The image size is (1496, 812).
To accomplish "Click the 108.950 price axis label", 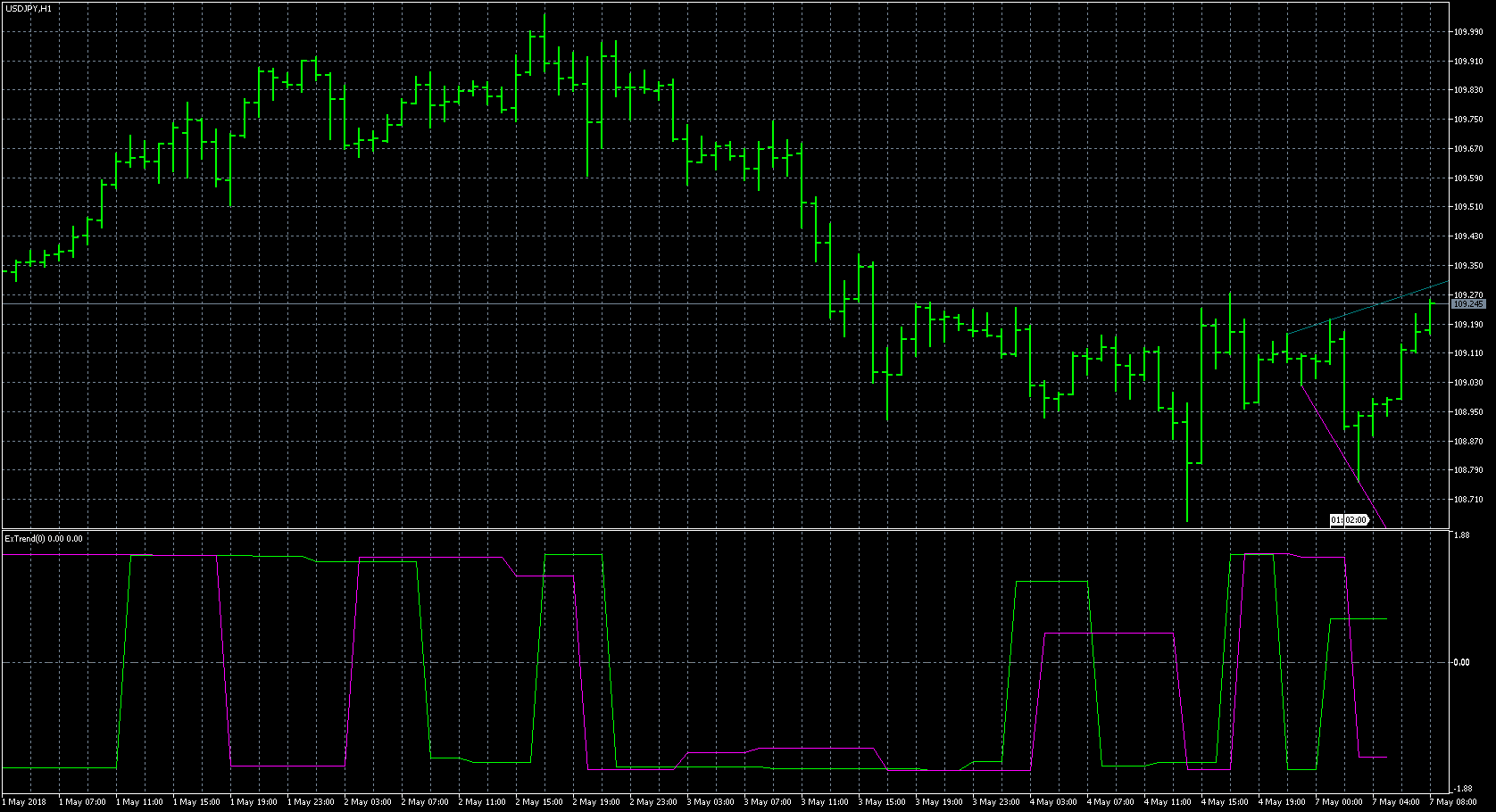I will pos(1468,412).
